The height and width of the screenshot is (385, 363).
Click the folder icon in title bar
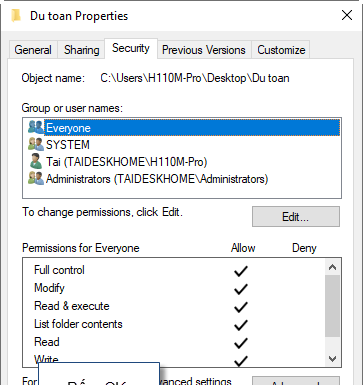pyautogui.click(x=16, y=16)
